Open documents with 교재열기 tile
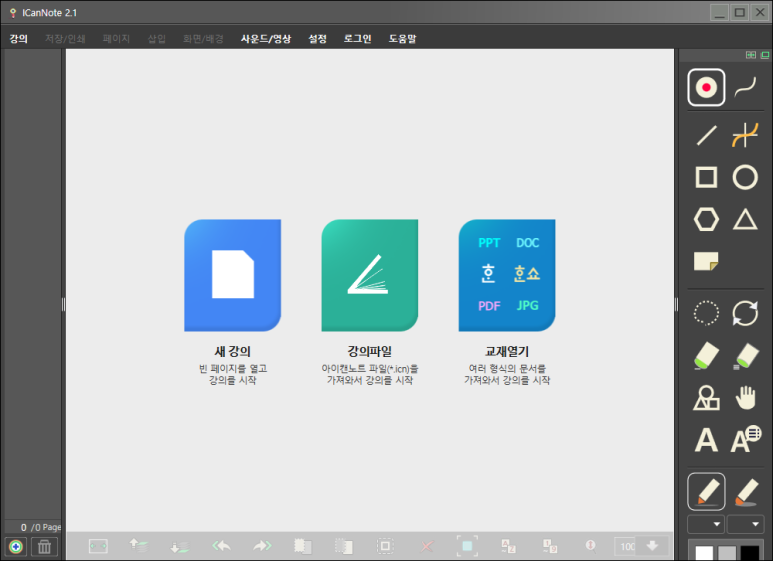Viewport: 773px width, 561px height. [507, 275]
